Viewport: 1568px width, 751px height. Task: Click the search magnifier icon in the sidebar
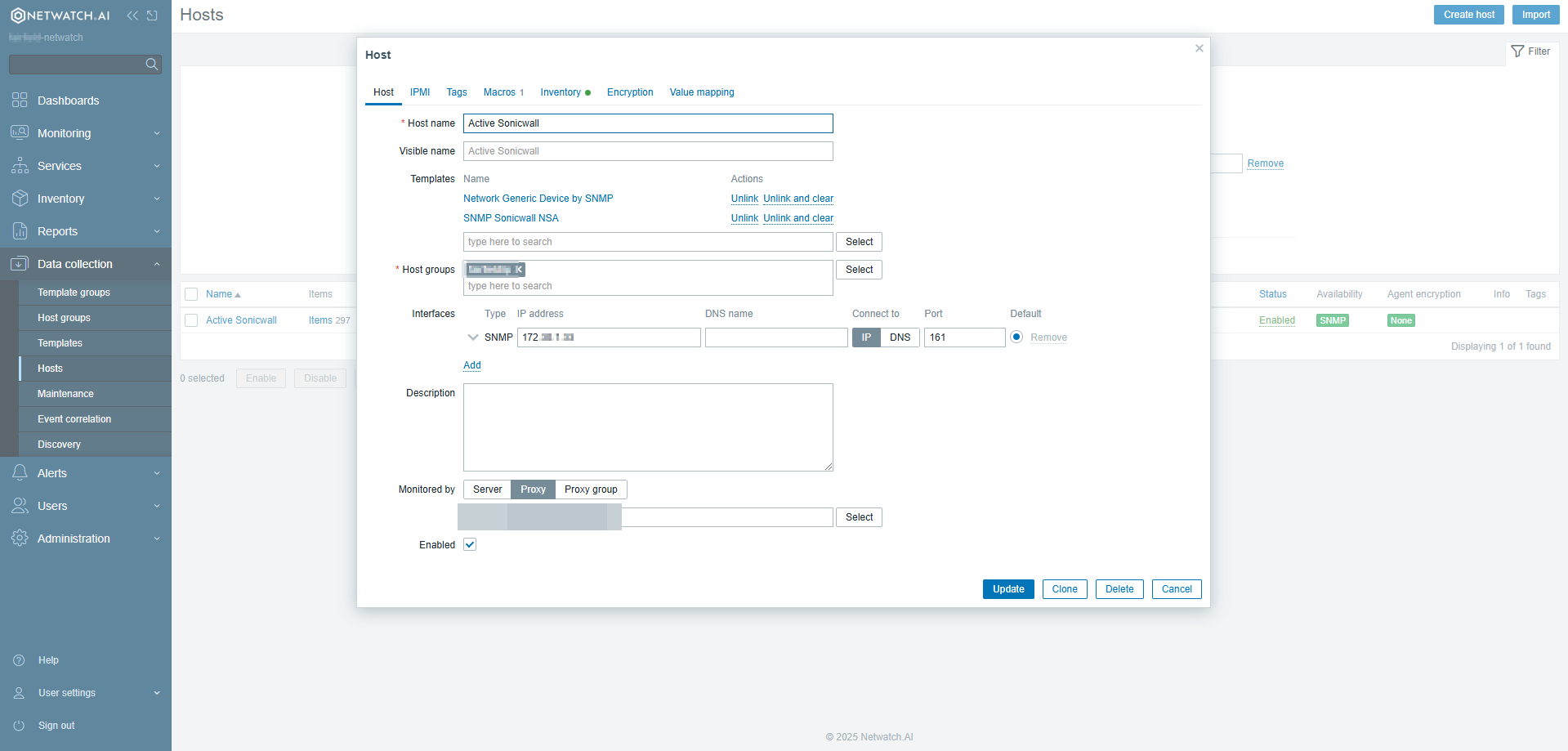(152, 64)
